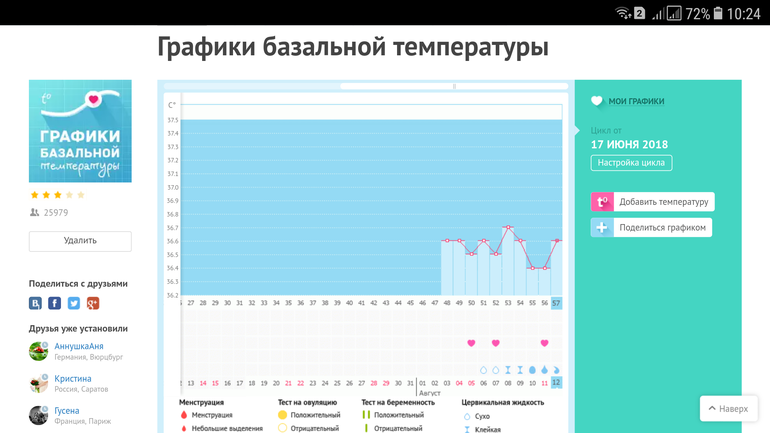Open Настройка цикла settings
770x433 pixels.
(x=631, y=163)
